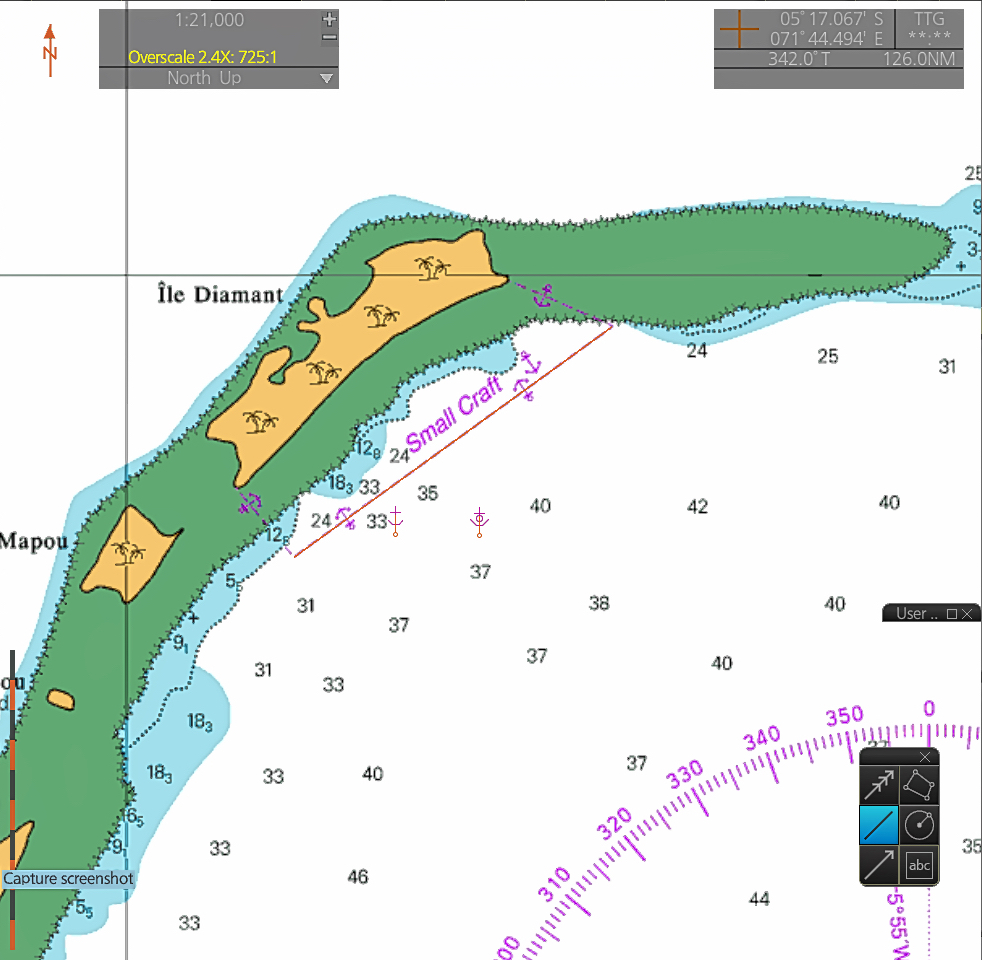Click the 1:21,000 chart scale value
Image resolution: width=982 pixels, height=960 pixels.
pos(209,20)
